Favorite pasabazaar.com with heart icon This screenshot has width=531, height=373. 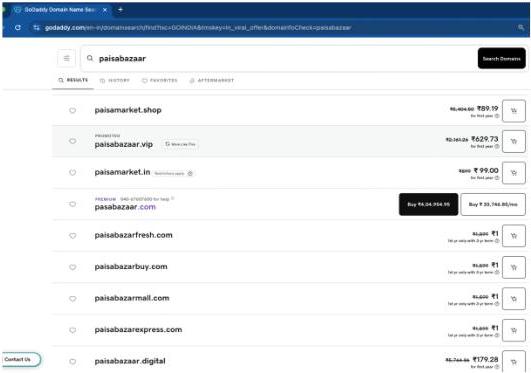[x=72, y=204]
